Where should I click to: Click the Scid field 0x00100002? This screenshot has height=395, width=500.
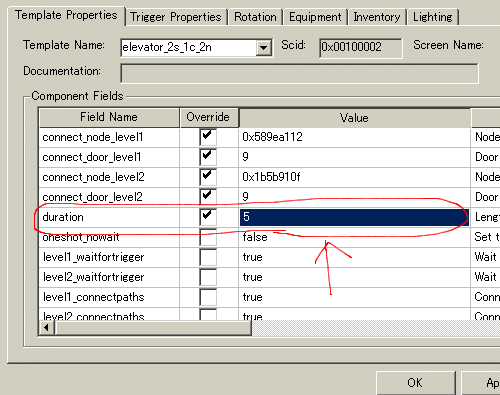click(x=360, y=47)
